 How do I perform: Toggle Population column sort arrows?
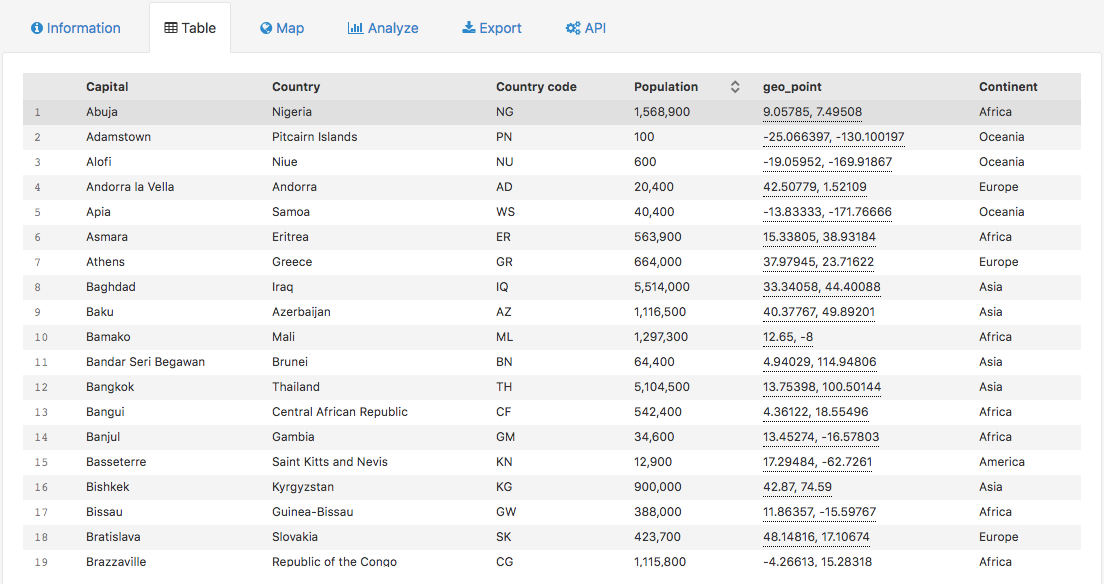[735, 87]
